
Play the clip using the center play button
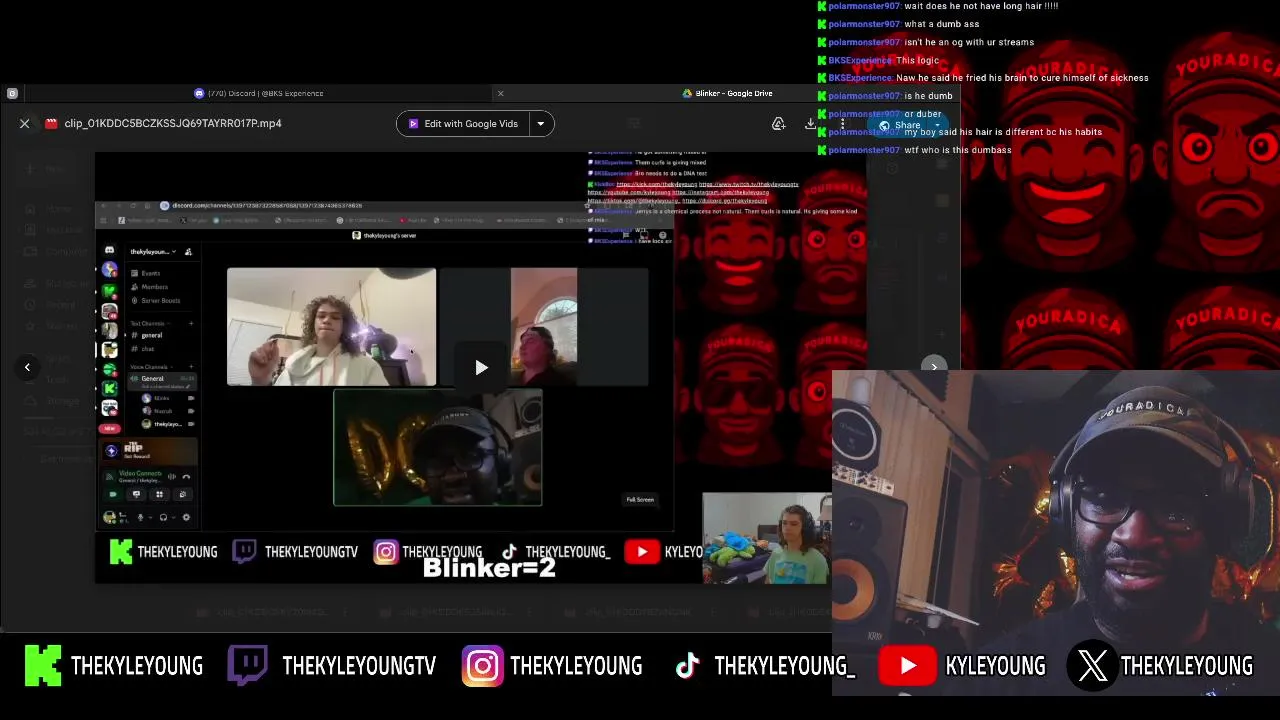pos(481,367)
